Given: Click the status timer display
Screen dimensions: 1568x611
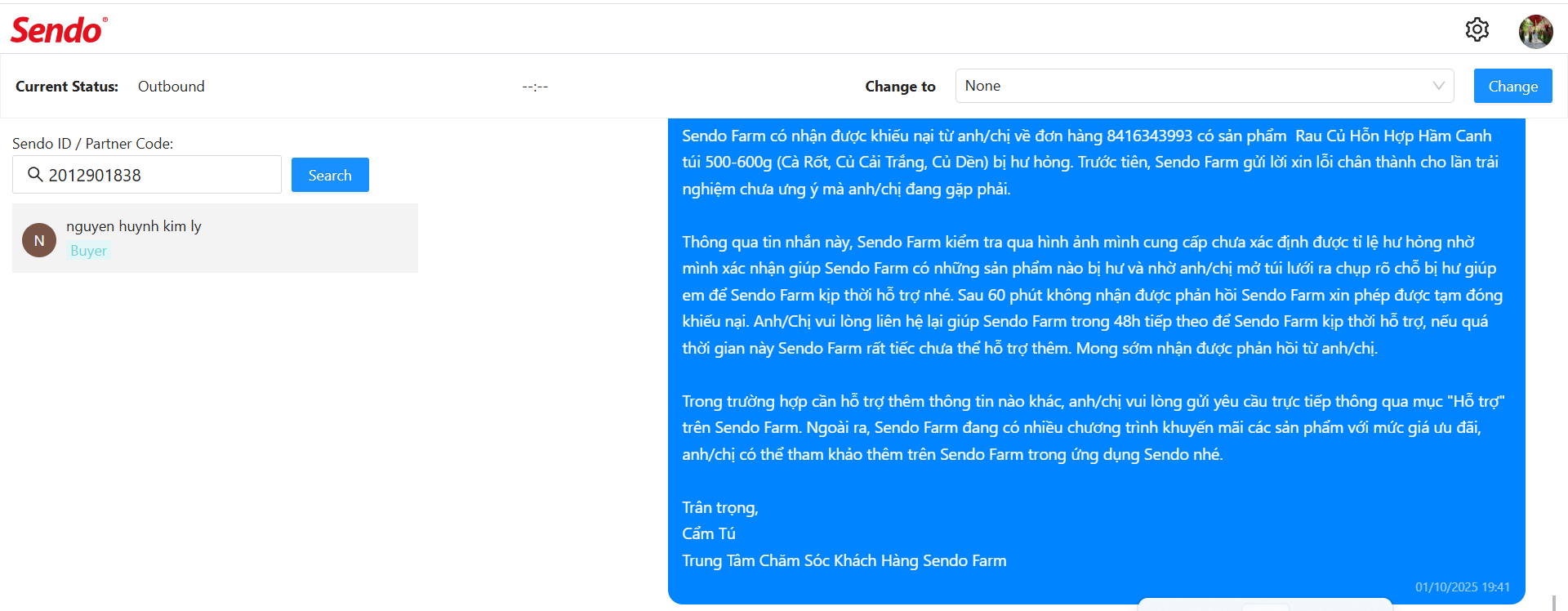Looking at the screenshot, I should (535, 87).
